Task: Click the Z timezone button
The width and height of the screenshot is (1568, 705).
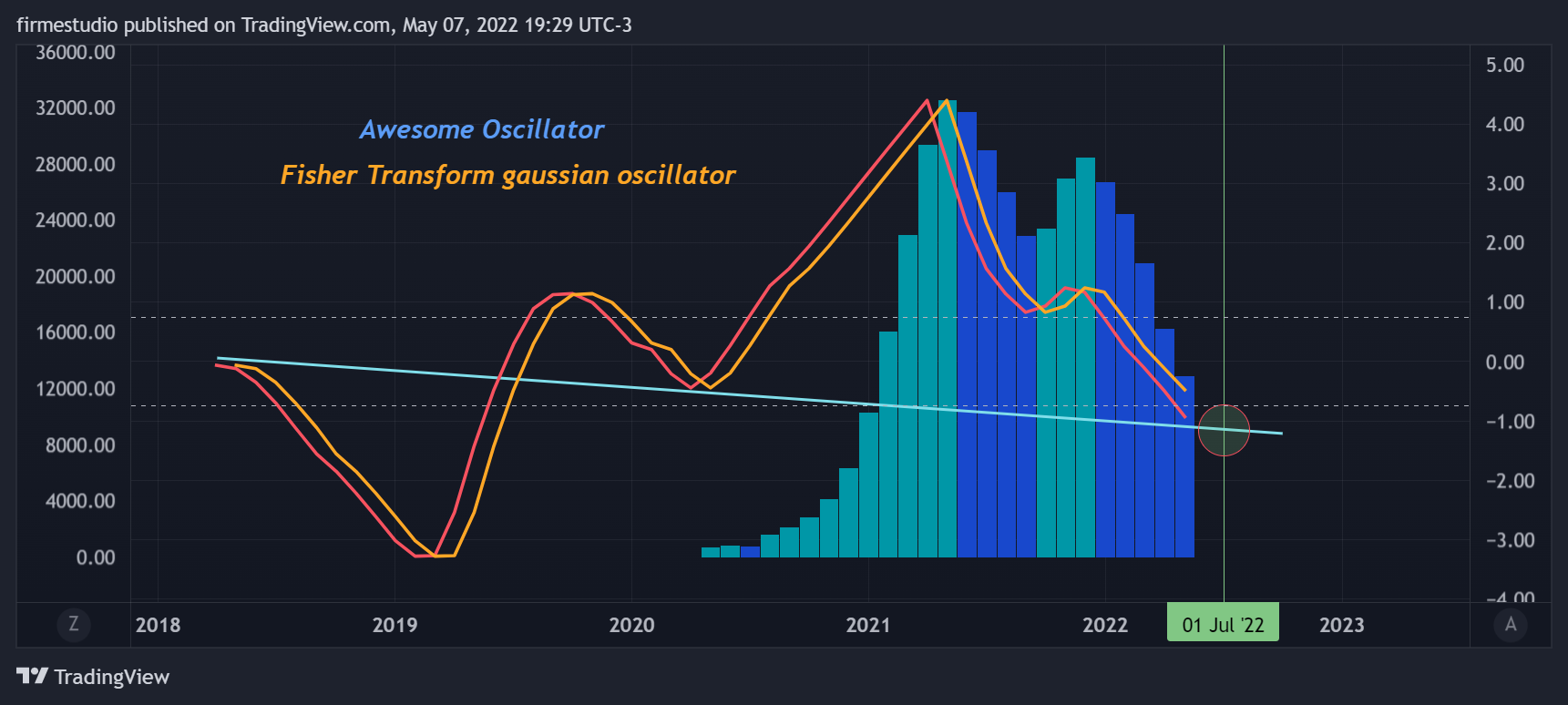Action: [x=74, y=624]
